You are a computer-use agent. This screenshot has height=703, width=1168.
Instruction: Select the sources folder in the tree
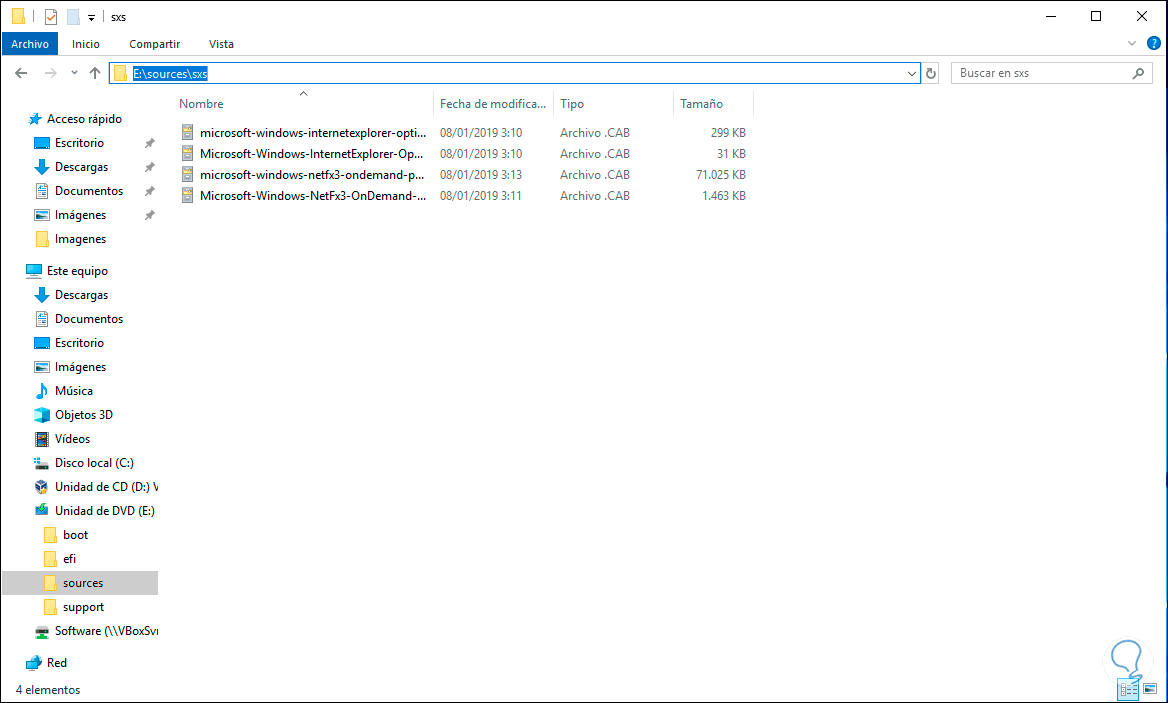pos(80,583)
